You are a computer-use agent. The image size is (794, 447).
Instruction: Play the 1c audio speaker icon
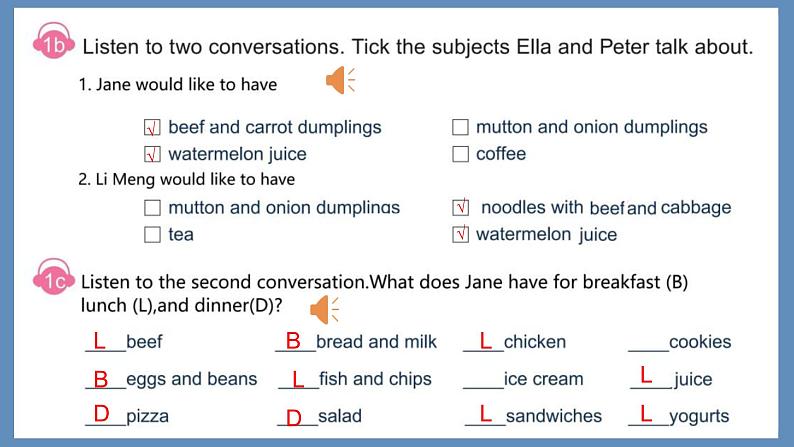(x=324, y=310)
